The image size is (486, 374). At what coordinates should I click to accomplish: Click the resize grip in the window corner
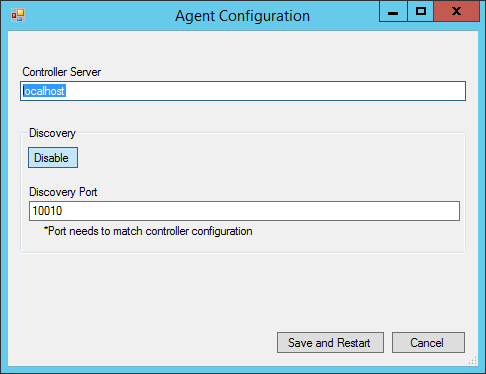click(x=473, y=361)
